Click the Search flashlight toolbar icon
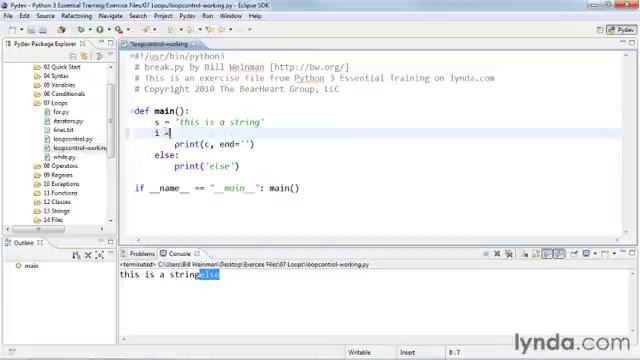This screenshot has width=640, height=360. coord(145,29)
